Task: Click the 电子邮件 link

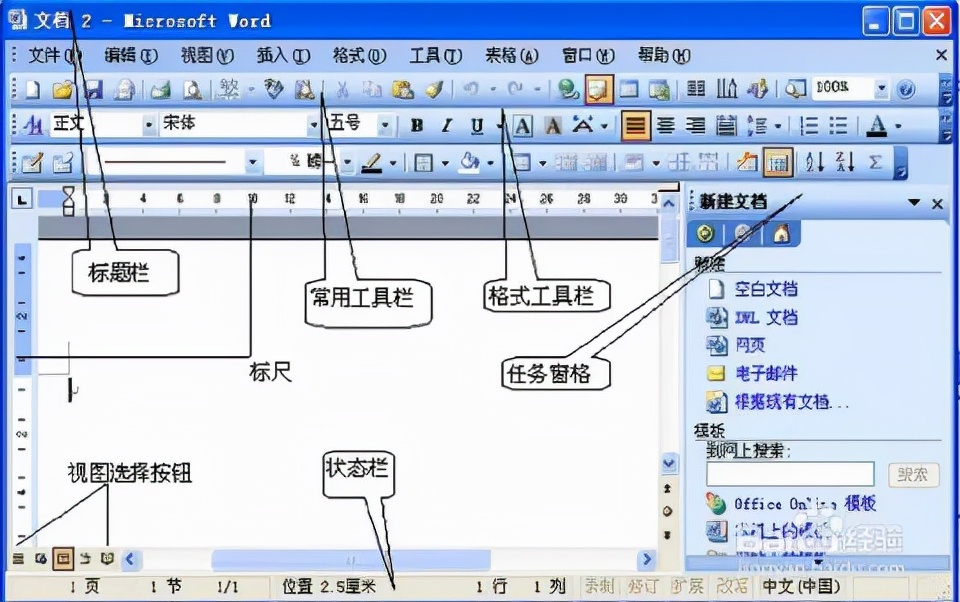Action: coord(766,373)
